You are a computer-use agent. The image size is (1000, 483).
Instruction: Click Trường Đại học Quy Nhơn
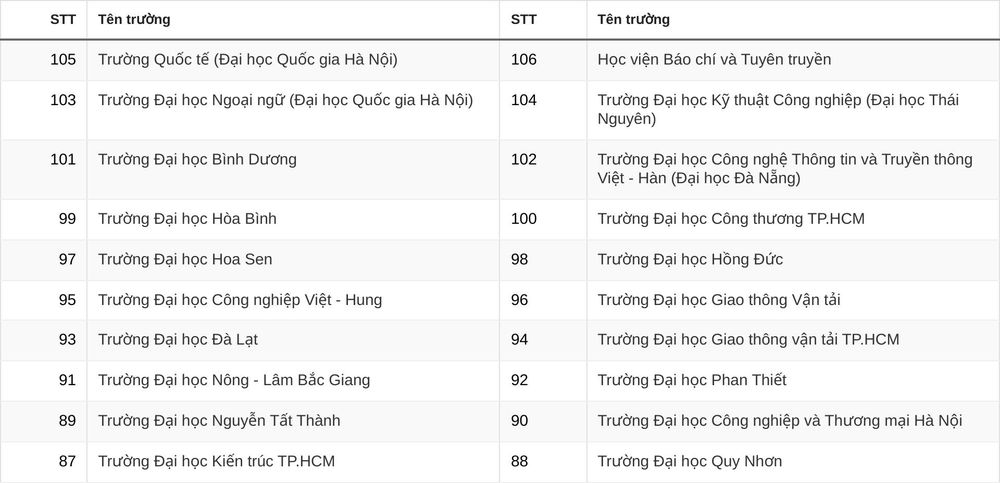coord(689,461)
